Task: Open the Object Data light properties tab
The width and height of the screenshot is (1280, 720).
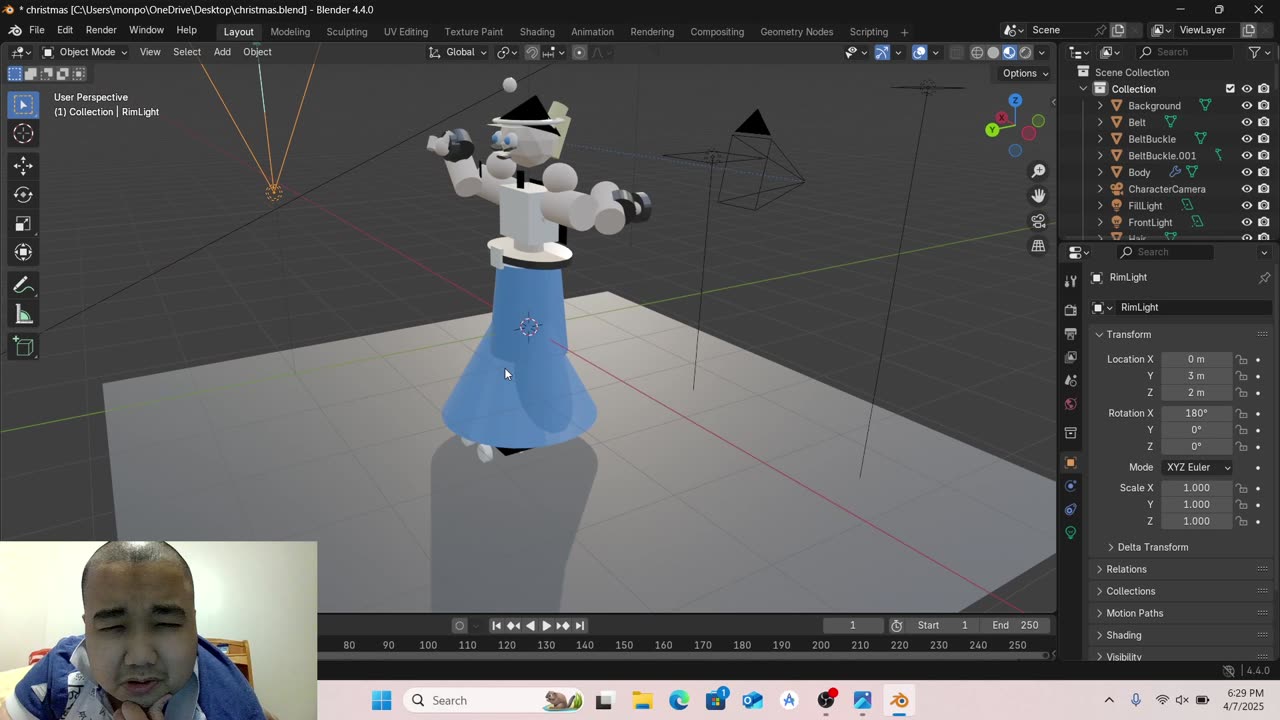Action: 1071,533
